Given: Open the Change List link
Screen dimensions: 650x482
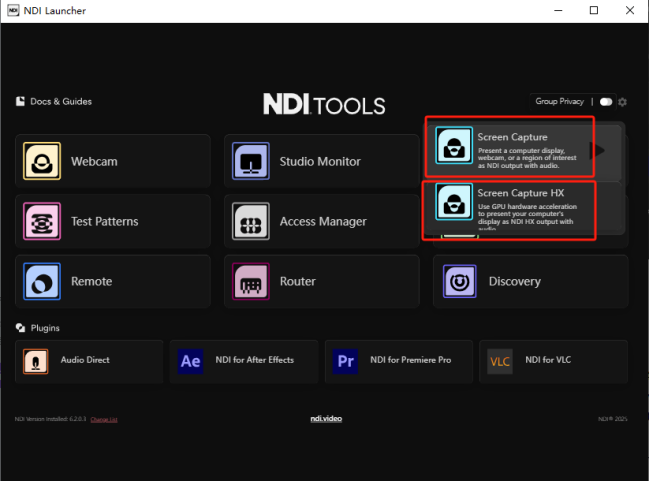Looking at the screenshot, I should point(104,419).
